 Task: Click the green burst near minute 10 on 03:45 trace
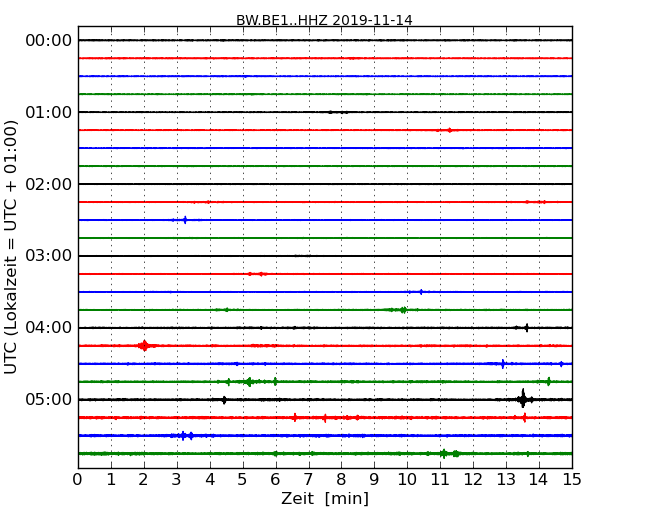pyautogui.click(x=403, y=310)
